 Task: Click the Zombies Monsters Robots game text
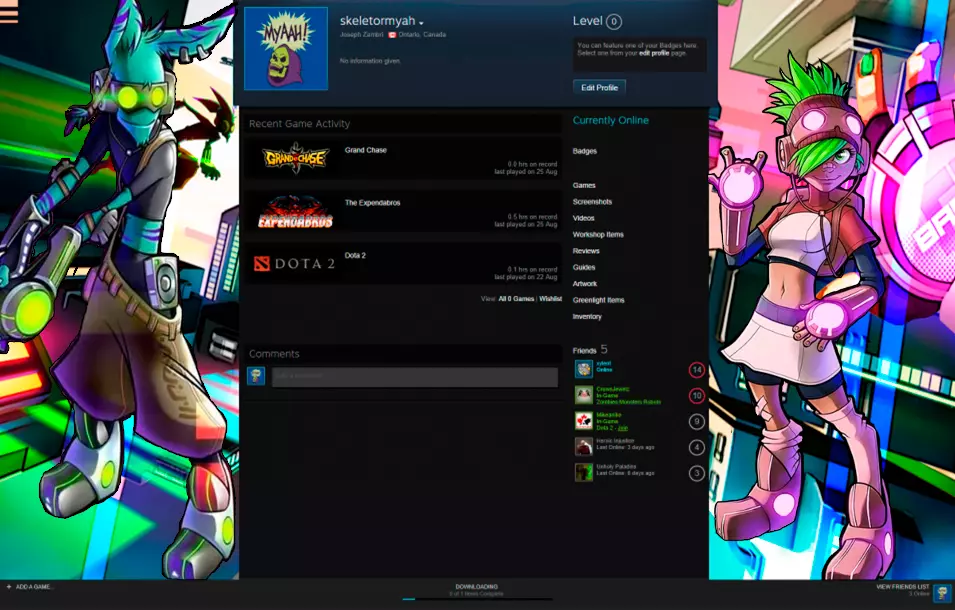tap(629, 402)
